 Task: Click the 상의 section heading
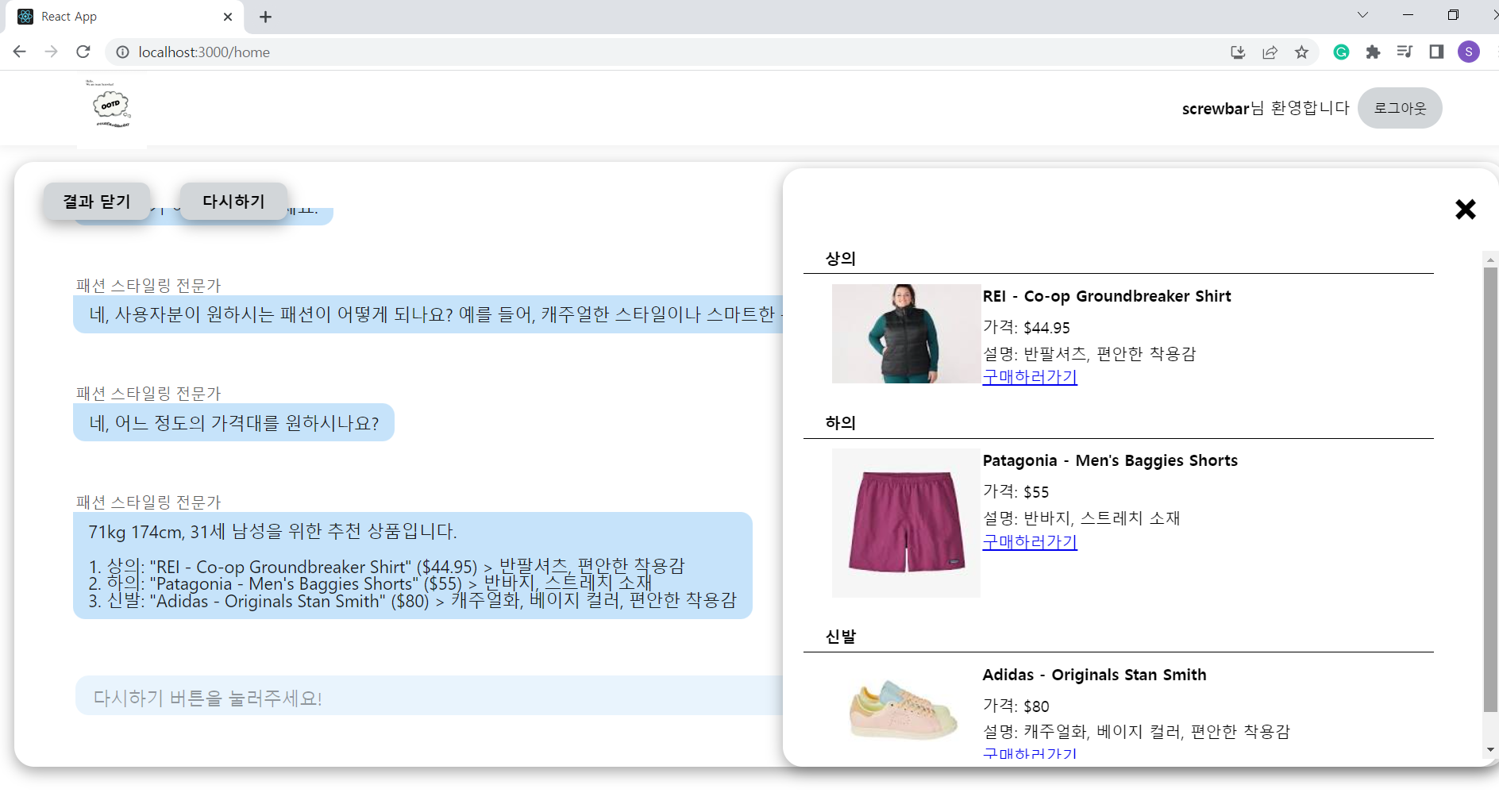841,259
